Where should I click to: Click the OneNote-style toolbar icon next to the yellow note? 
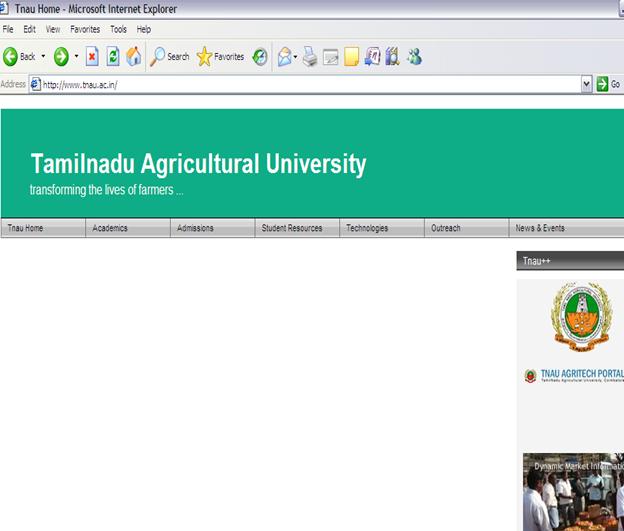tap(372, 57)
